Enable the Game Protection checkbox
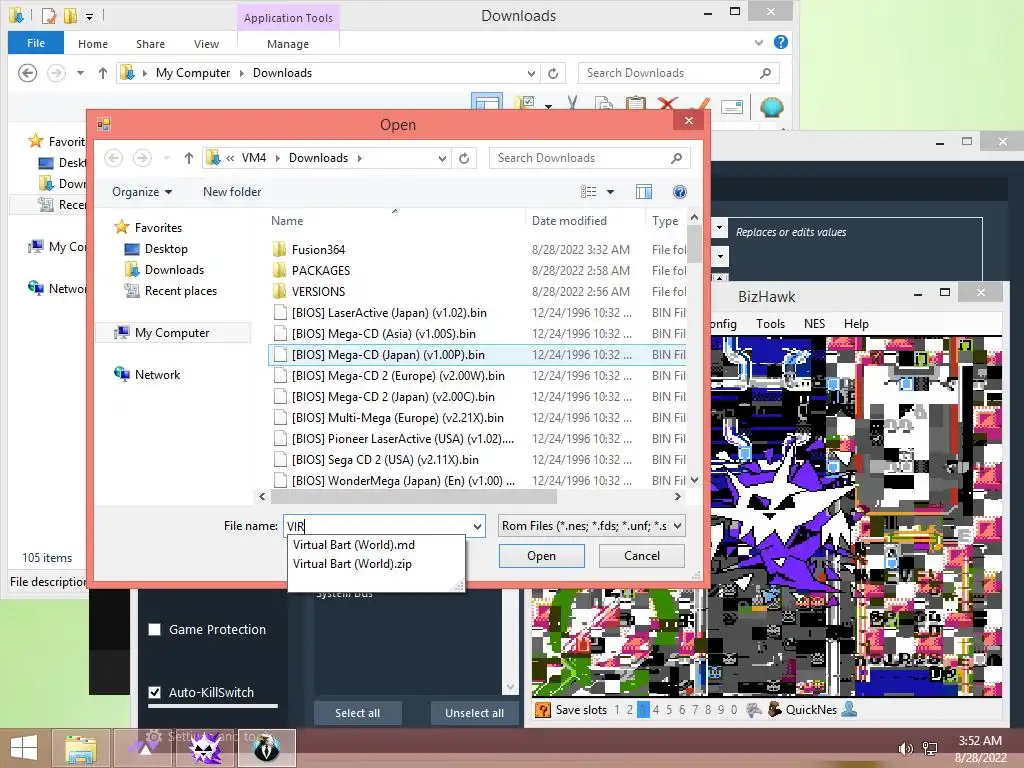 pos(155,630)
